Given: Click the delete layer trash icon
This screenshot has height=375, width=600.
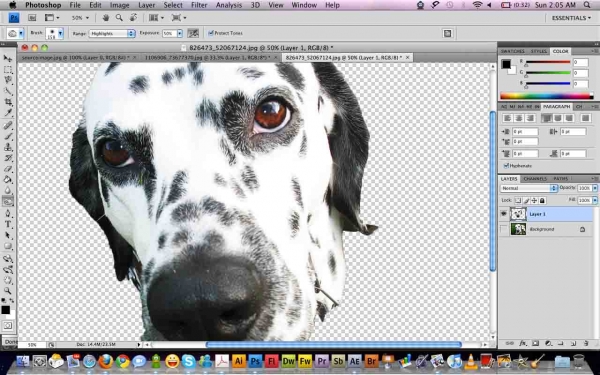Looking at the screenshot, I should (585, 344).
